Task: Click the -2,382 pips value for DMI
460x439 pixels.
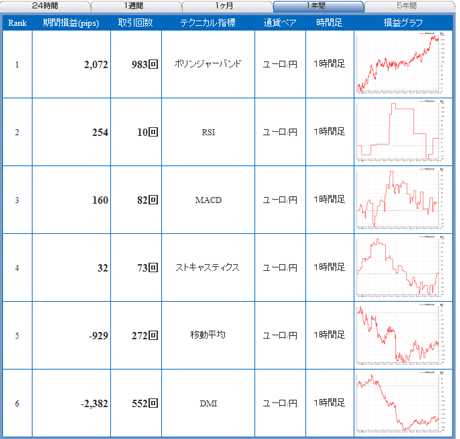Action: [x=94, y=404]
